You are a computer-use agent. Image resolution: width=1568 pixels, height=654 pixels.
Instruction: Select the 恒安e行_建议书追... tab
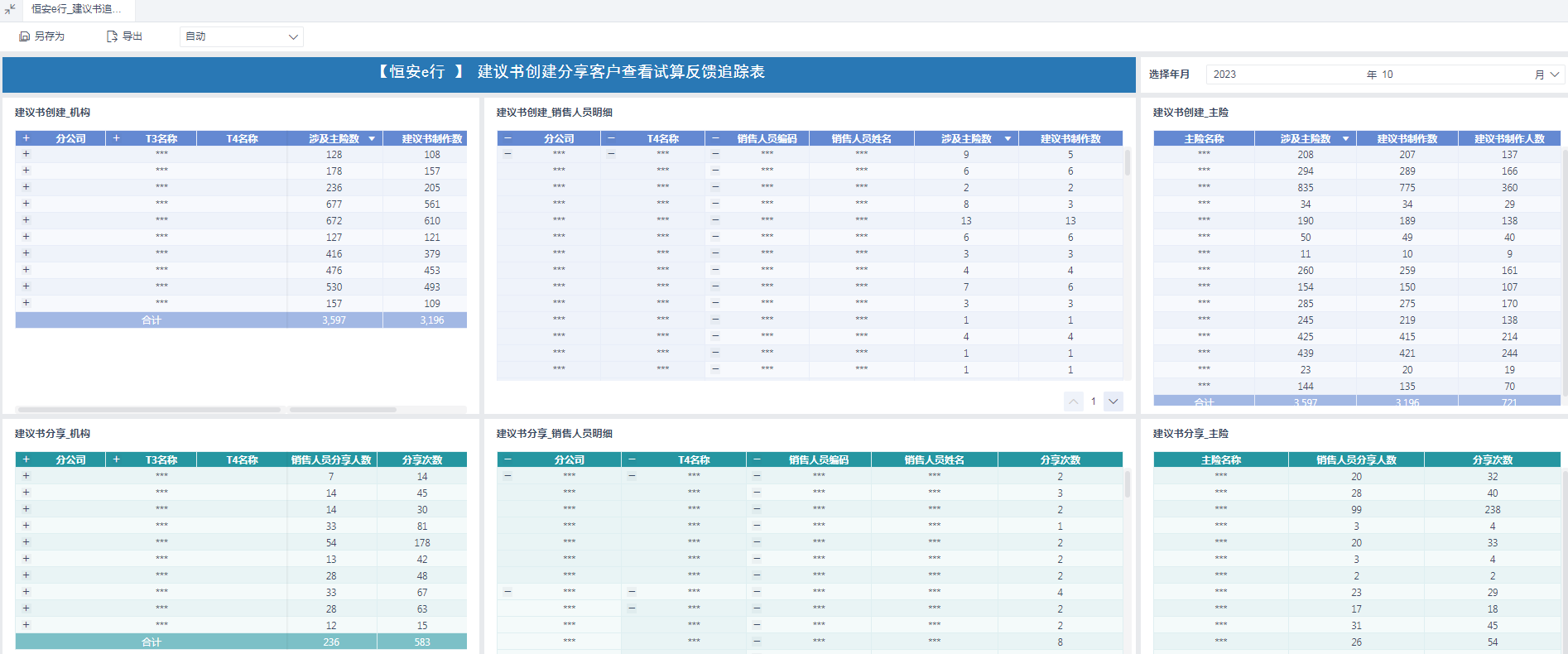pyautogui.click(x=76, y=9)
